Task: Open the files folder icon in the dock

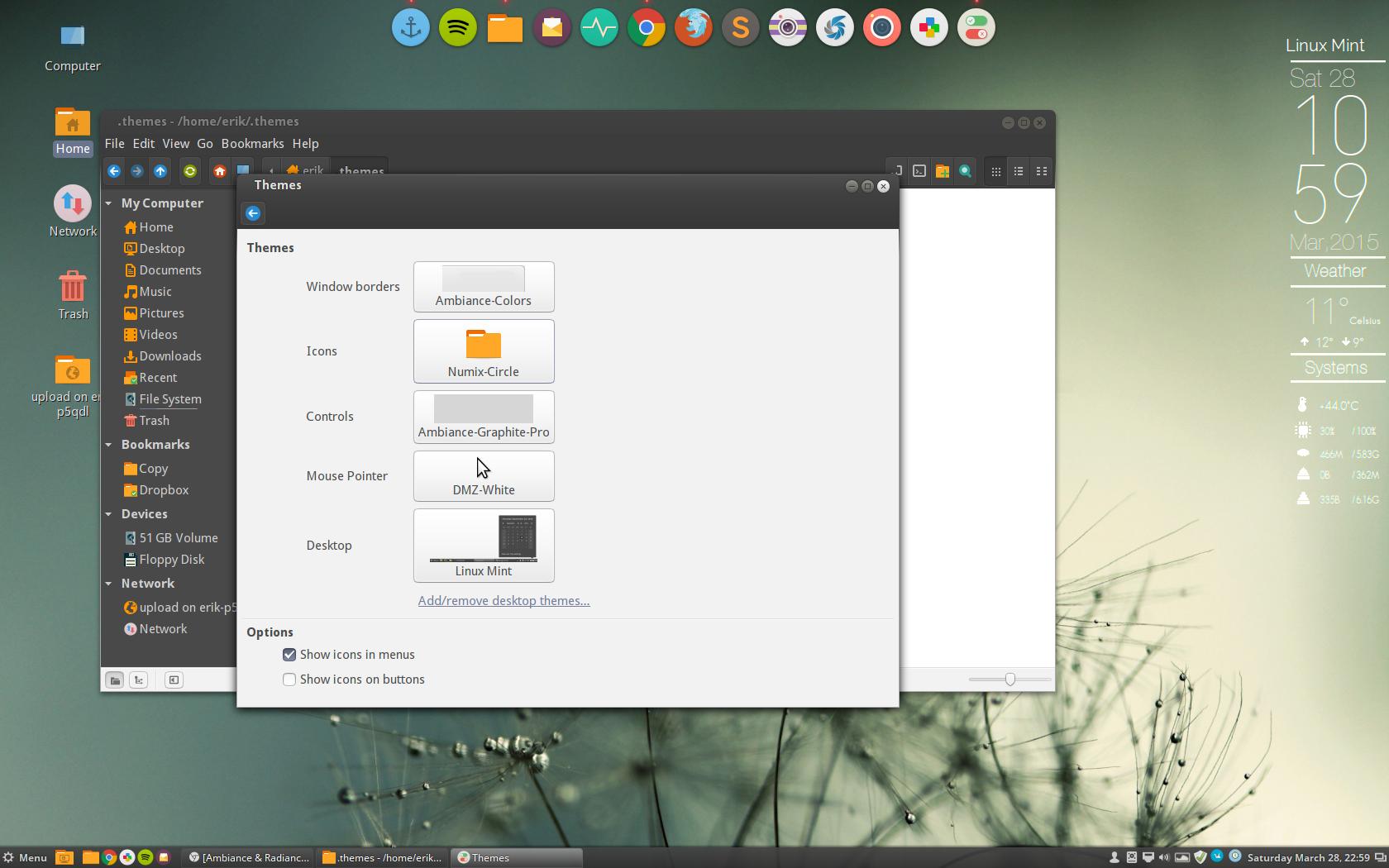Action: (x=505, y=28)
